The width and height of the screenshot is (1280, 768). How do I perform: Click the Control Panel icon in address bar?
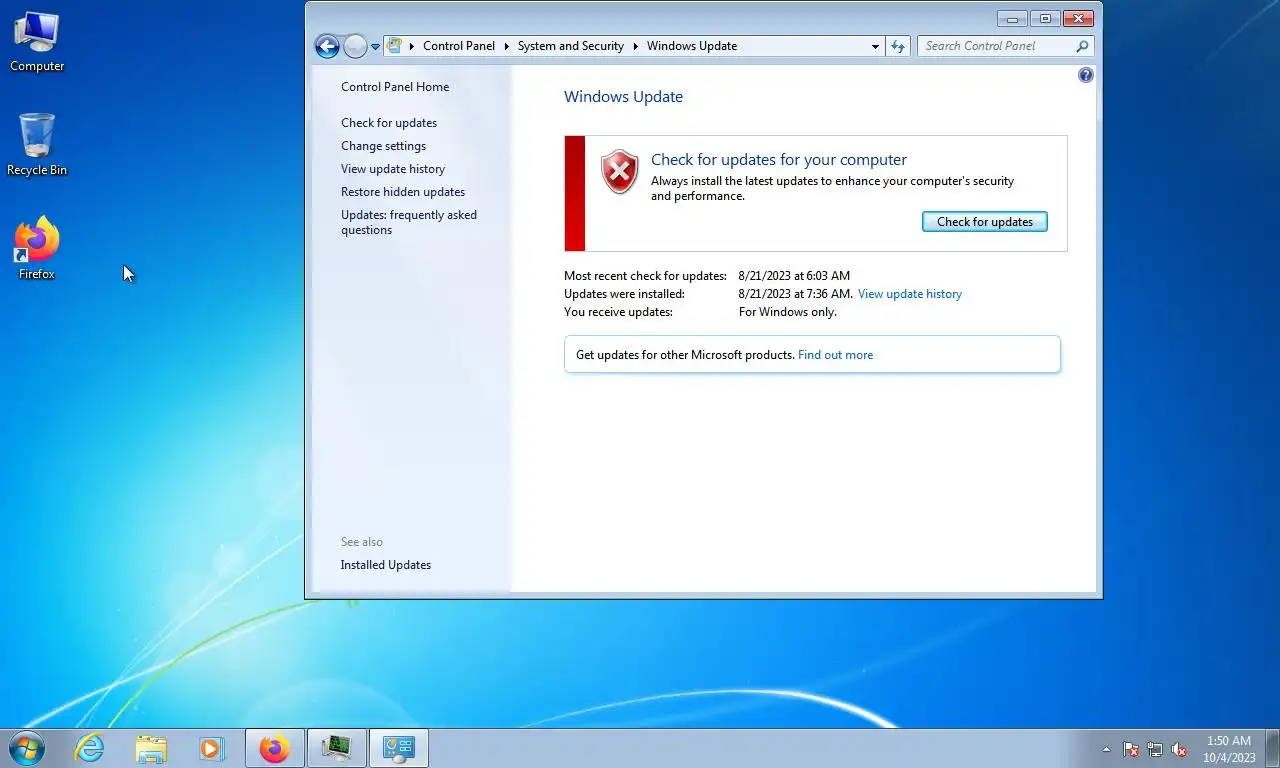395,46
